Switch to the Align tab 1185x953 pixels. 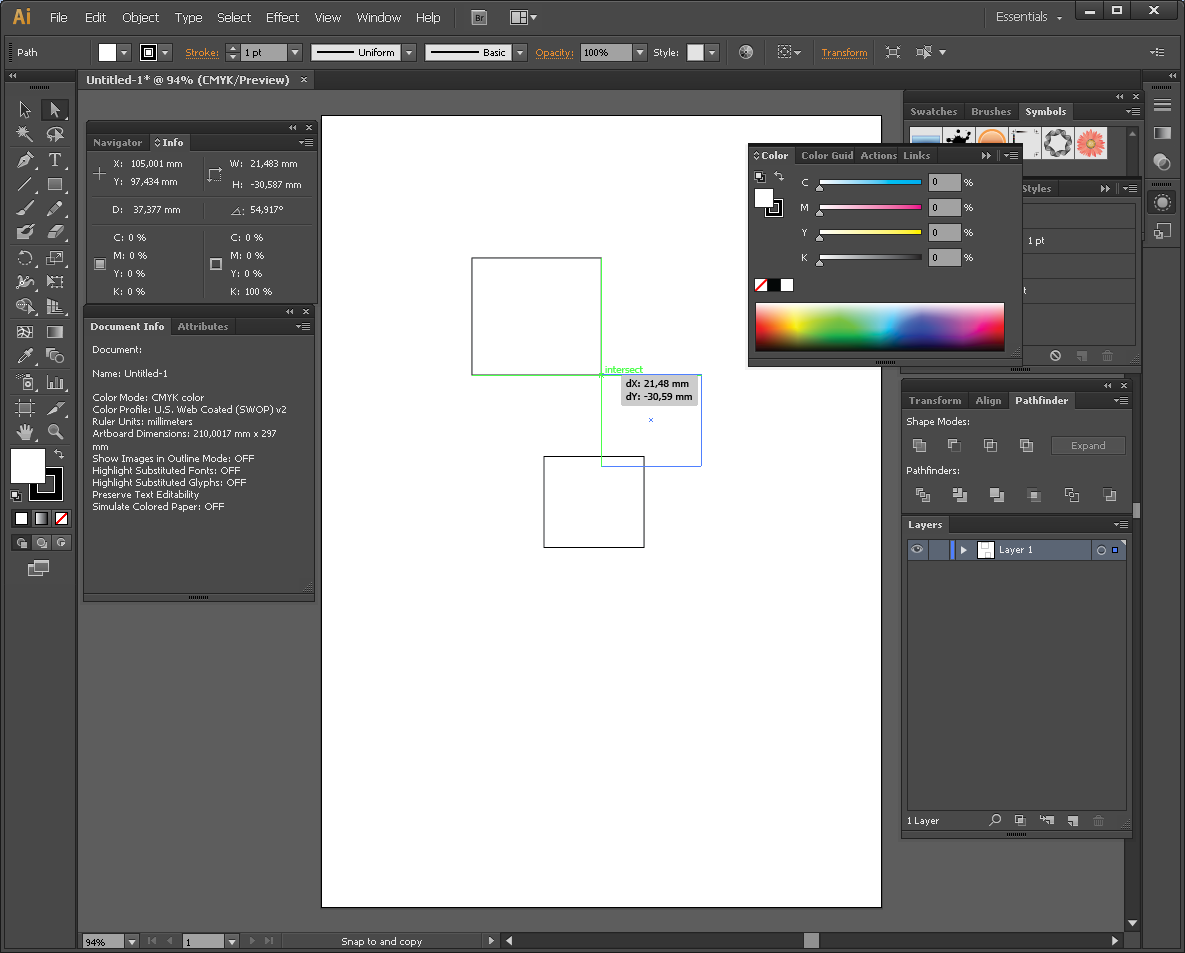(x=988, y=400)
